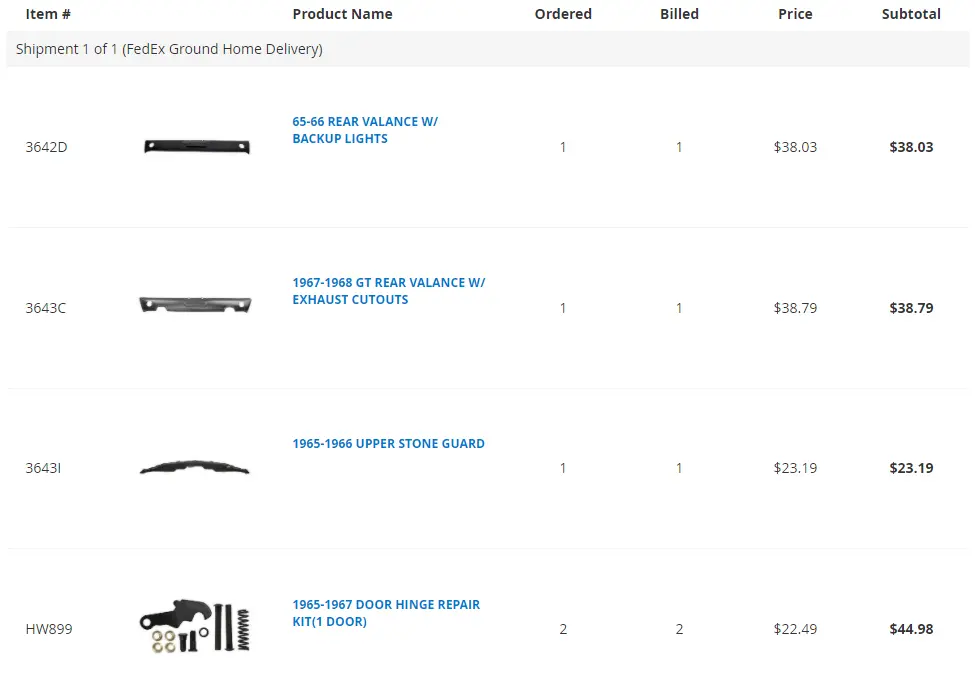Image resolution: width=975 pixels, height=679 pixels.
Task: Click the Price column header
Action: coord(795,14)
